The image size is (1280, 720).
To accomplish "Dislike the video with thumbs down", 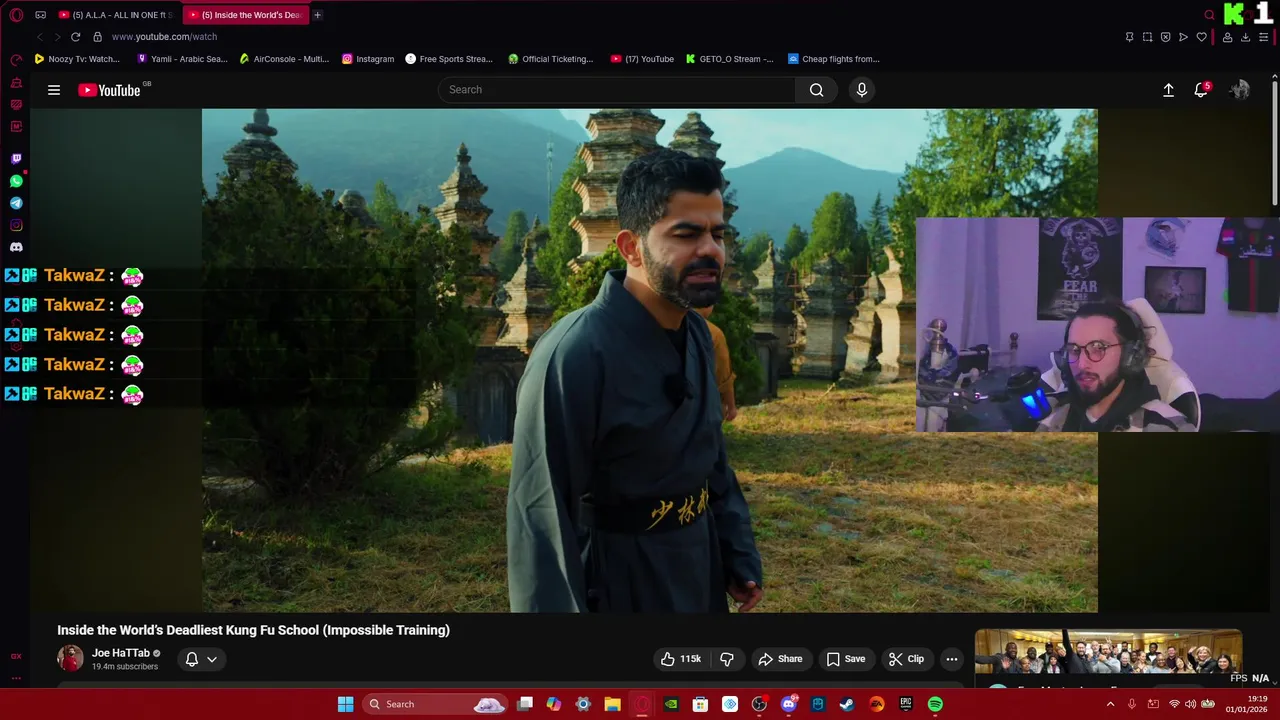I will [x=727, y=659].
